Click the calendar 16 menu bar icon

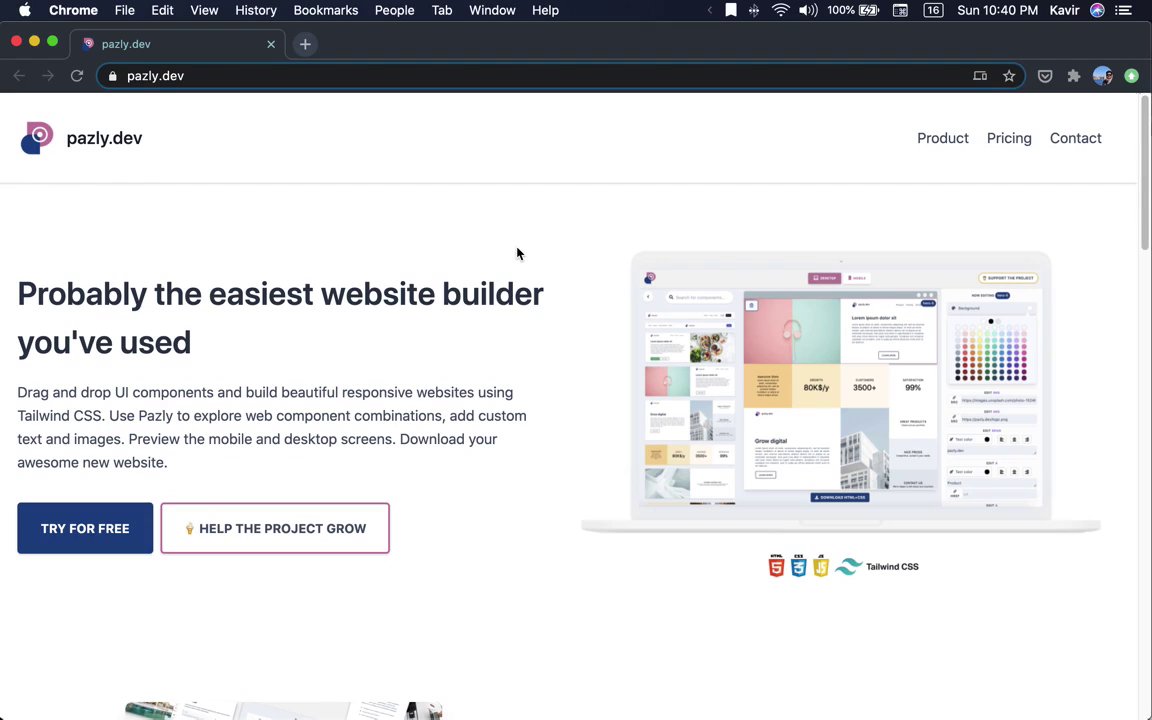point(933,10)
